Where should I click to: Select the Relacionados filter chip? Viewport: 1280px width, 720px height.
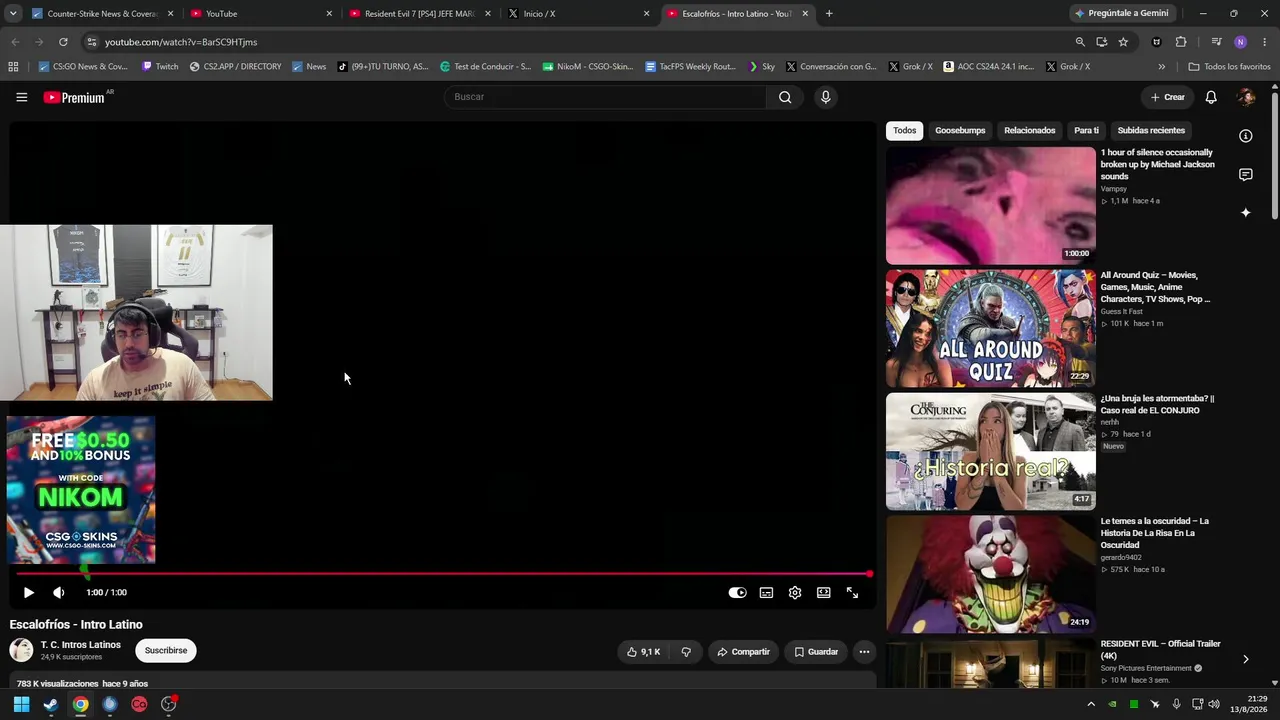click(x=1030, y=131)
